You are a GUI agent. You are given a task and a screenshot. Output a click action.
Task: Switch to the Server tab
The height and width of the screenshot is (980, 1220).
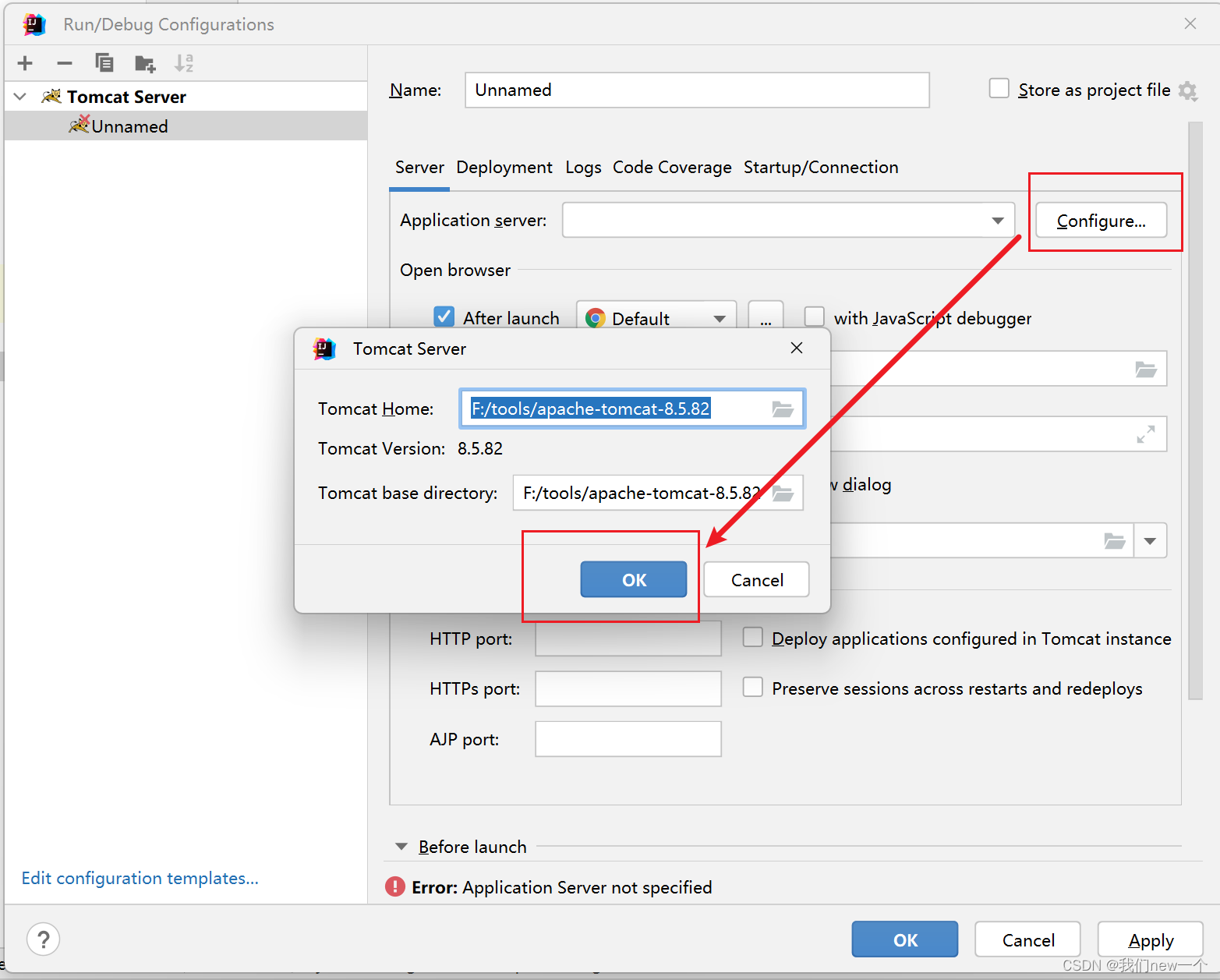419,167
